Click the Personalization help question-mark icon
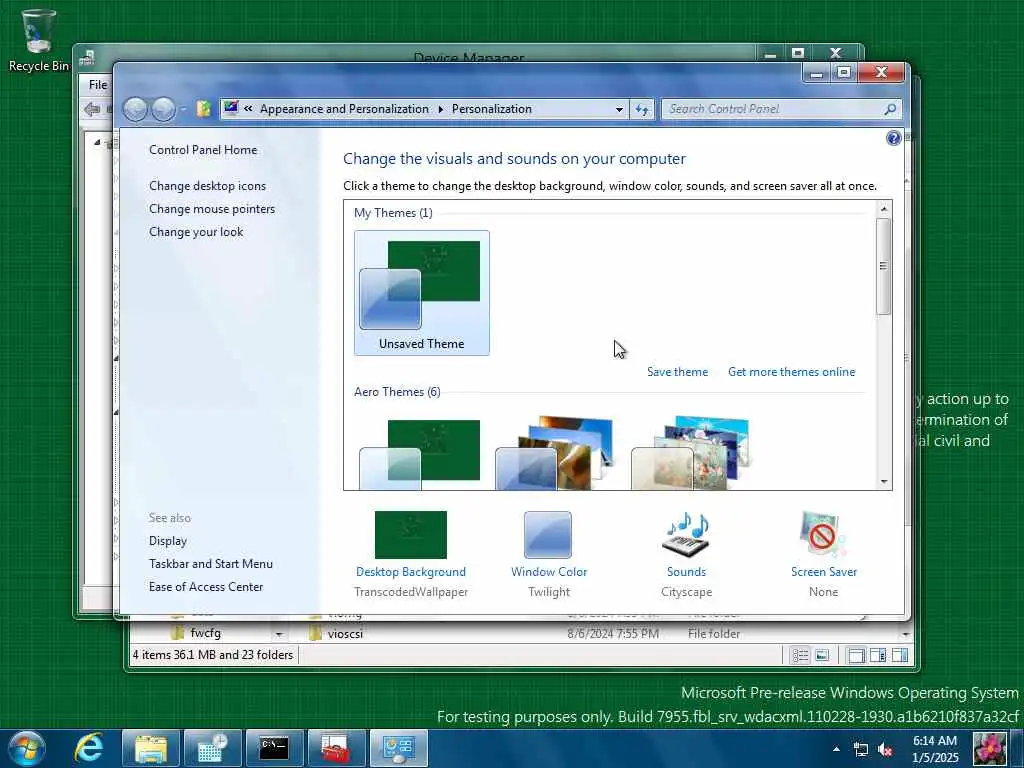This screenshot has width=1024, height=768. point(893,138)
